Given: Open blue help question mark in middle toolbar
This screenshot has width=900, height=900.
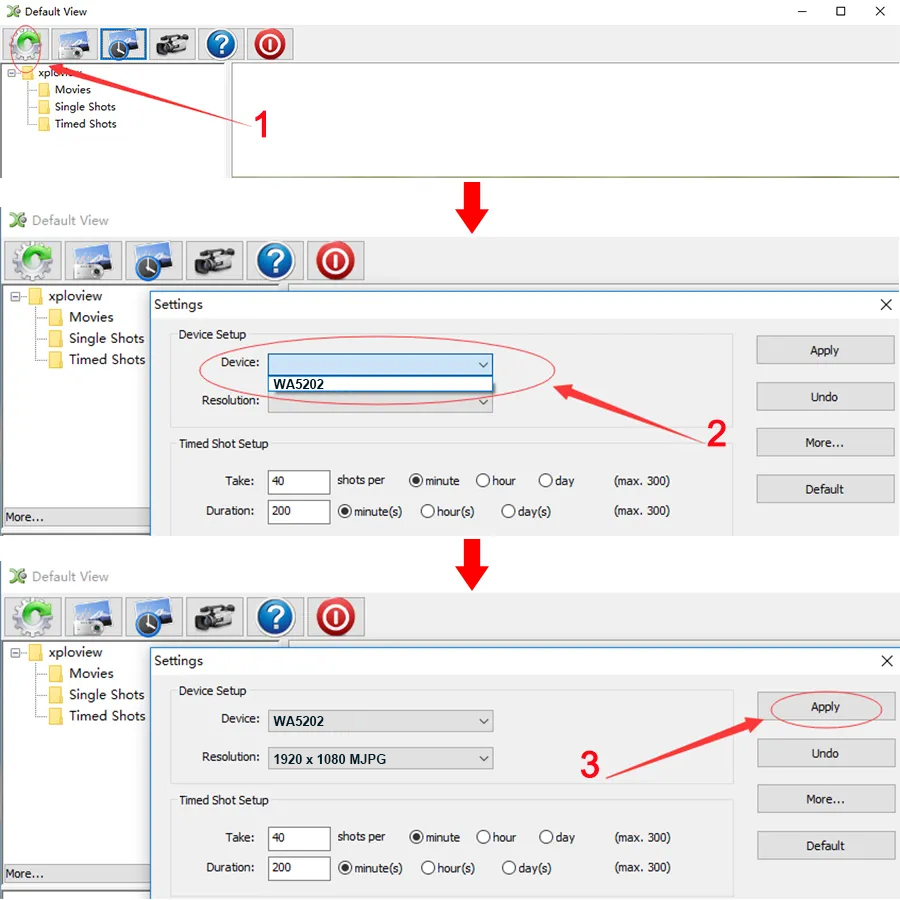Looking at the screenshot, I should coord(275,260).
